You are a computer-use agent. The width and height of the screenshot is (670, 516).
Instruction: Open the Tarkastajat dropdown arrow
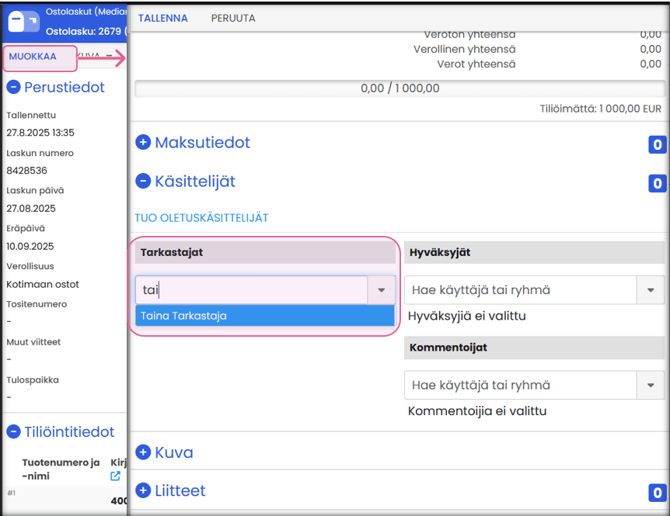[381, 290]
